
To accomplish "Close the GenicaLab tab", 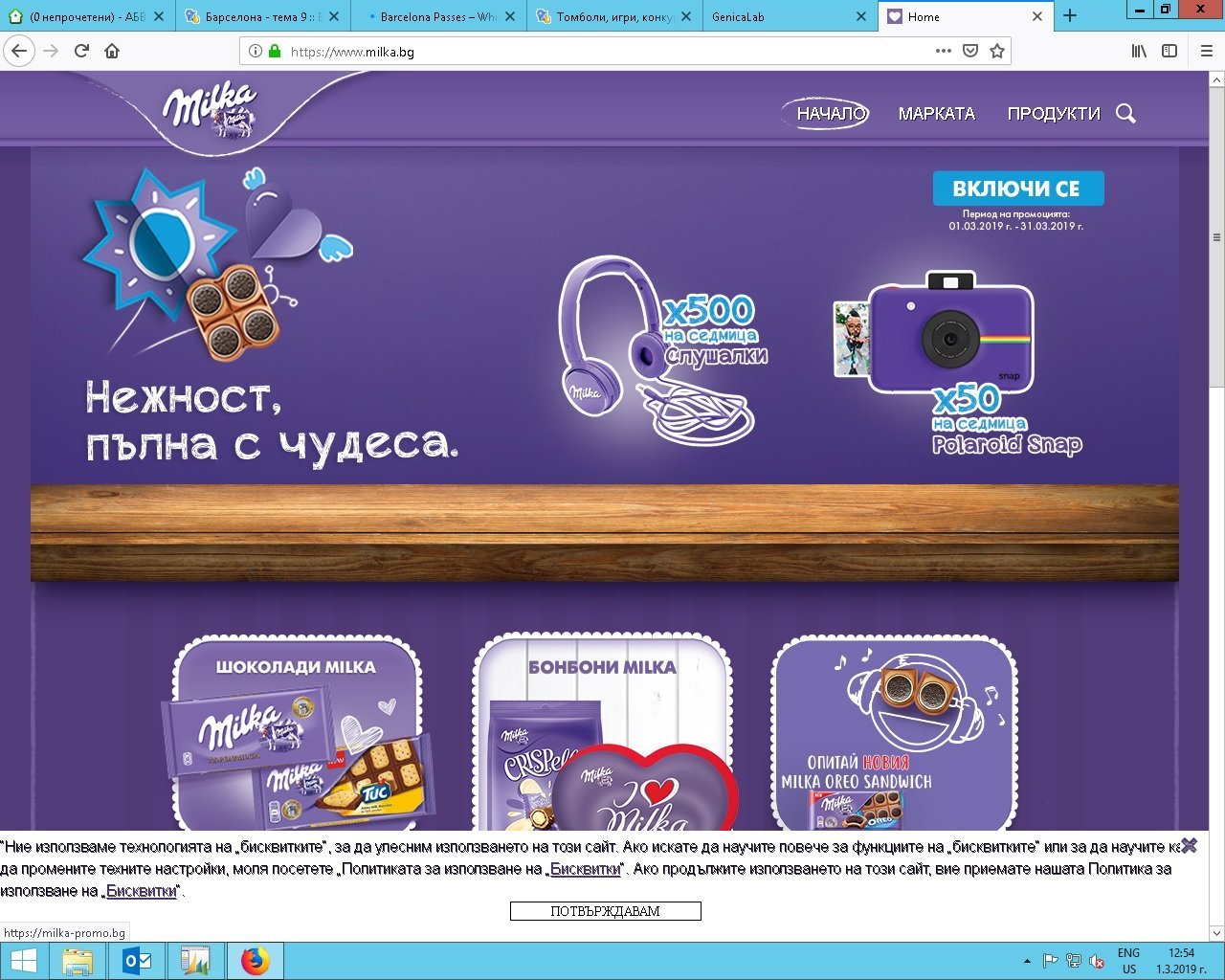I will click(x=861, y=16).
